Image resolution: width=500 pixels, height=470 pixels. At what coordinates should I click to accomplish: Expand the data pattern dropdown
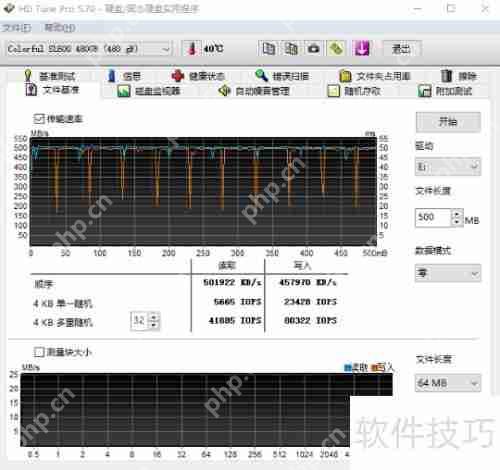click(x=448, y=273)
